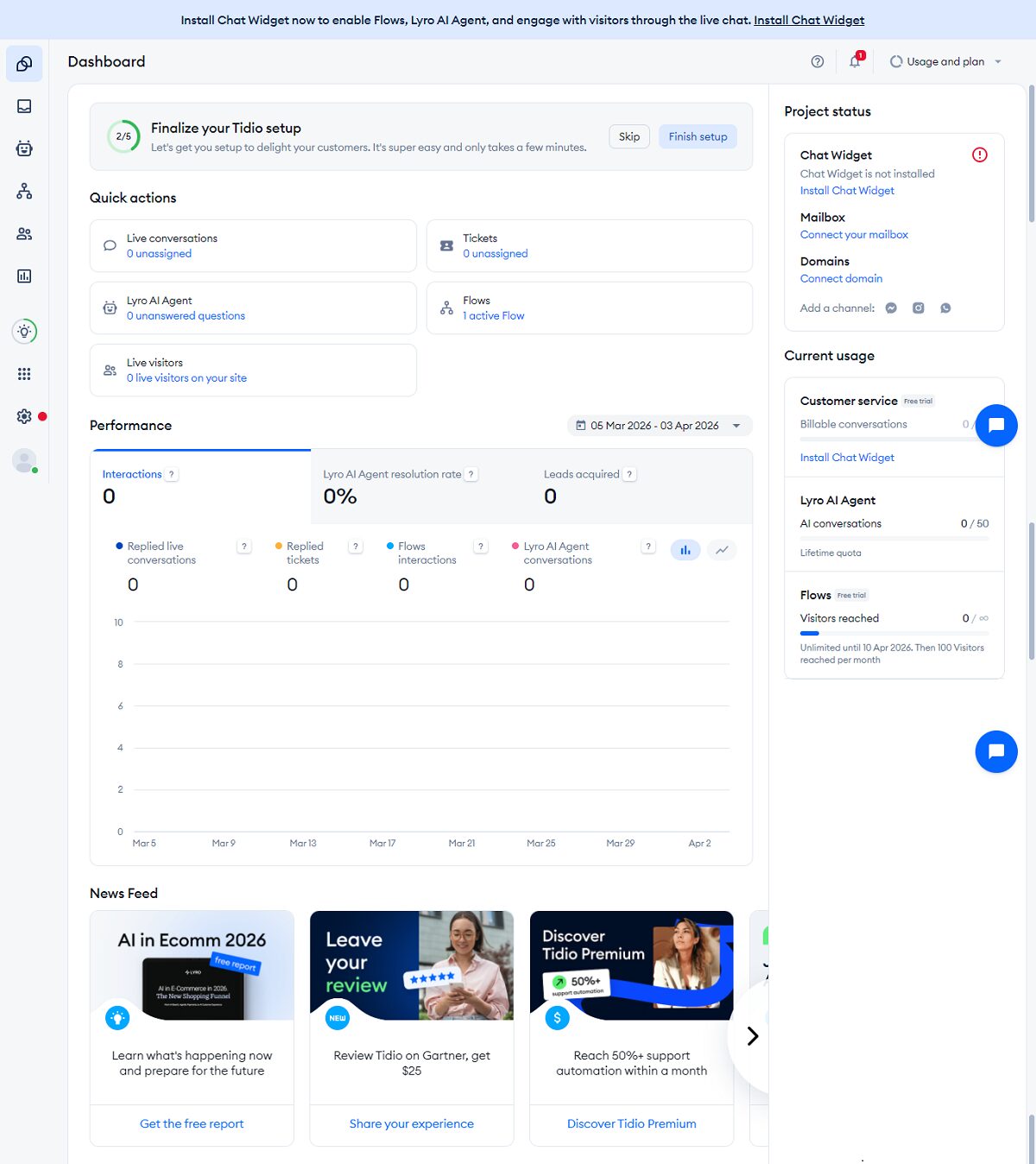Expand the Usage and plan dropdown
The width and height of the screenshot is (1036, 1164).
pyautogui.click(x=946, y=61)
